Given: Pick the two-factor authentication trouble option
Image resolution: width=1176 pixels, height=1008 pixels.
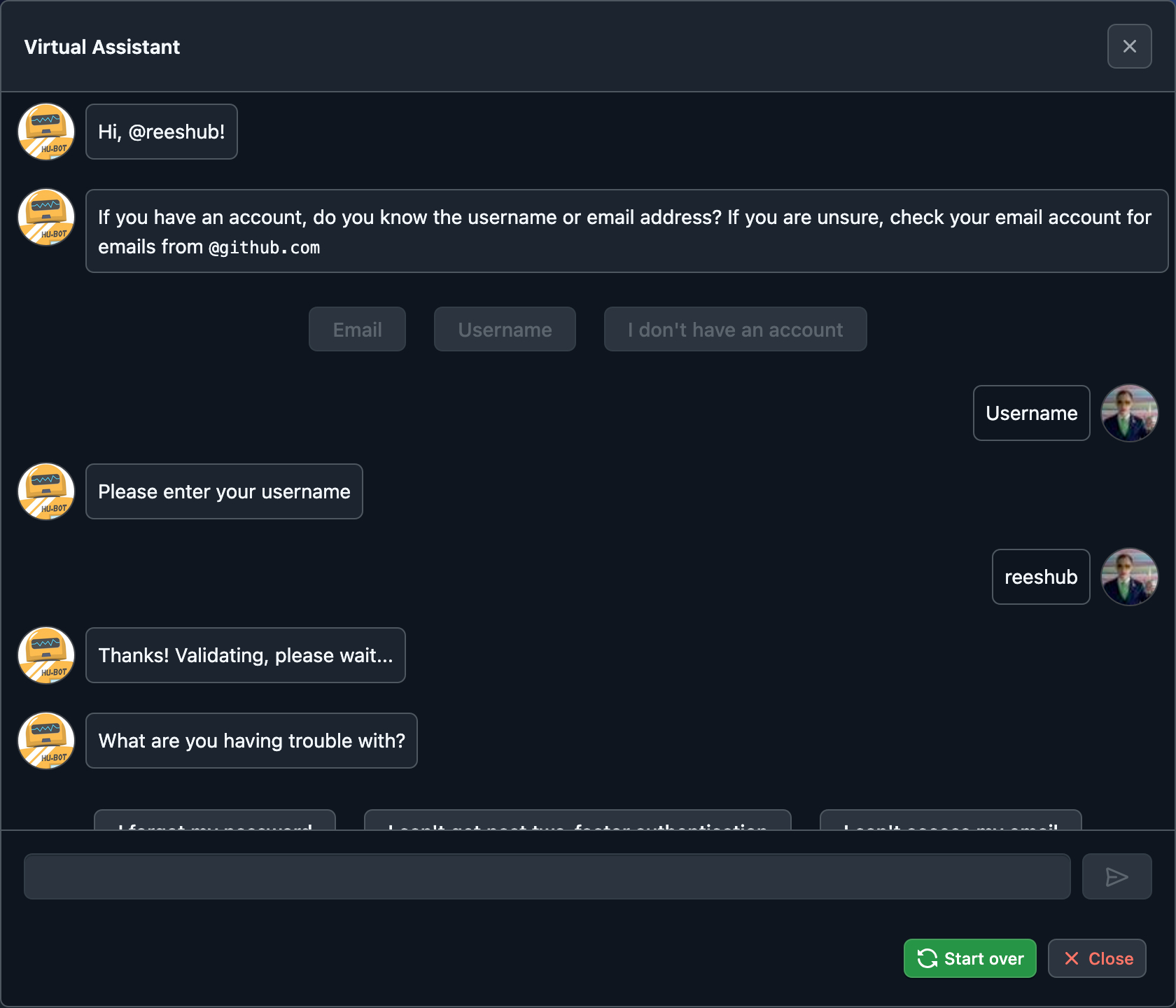Looking at the screenshot, I should pyautogui.click(x=577, y=821).
